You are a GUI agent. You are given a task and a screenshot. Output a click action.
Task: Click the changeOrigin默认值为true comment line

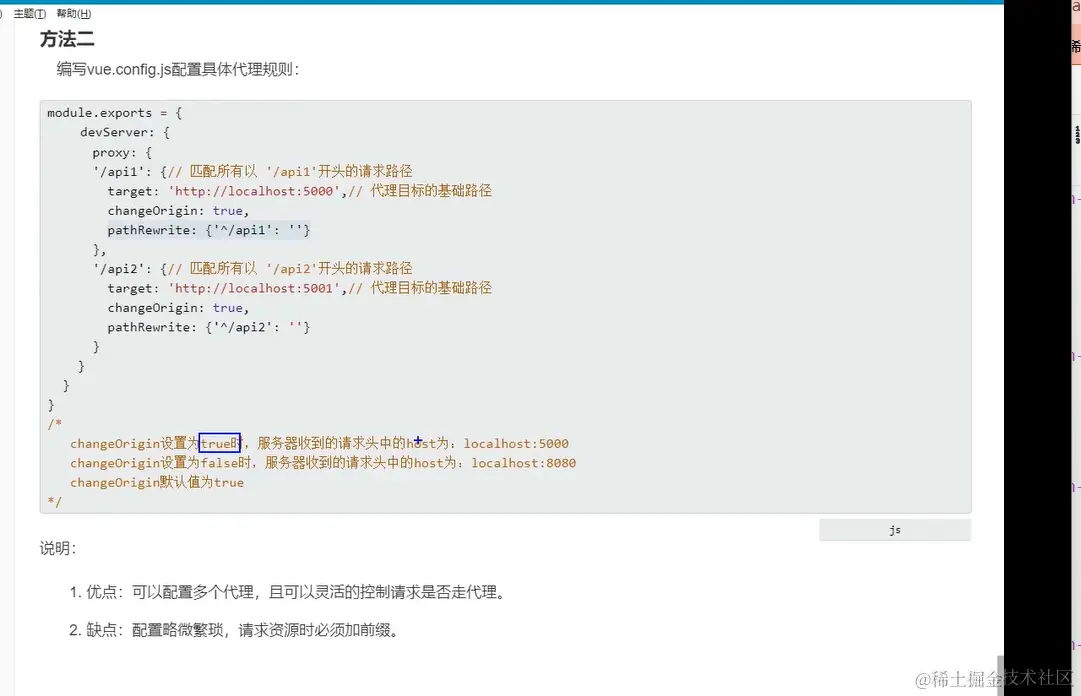pos(156,482)
